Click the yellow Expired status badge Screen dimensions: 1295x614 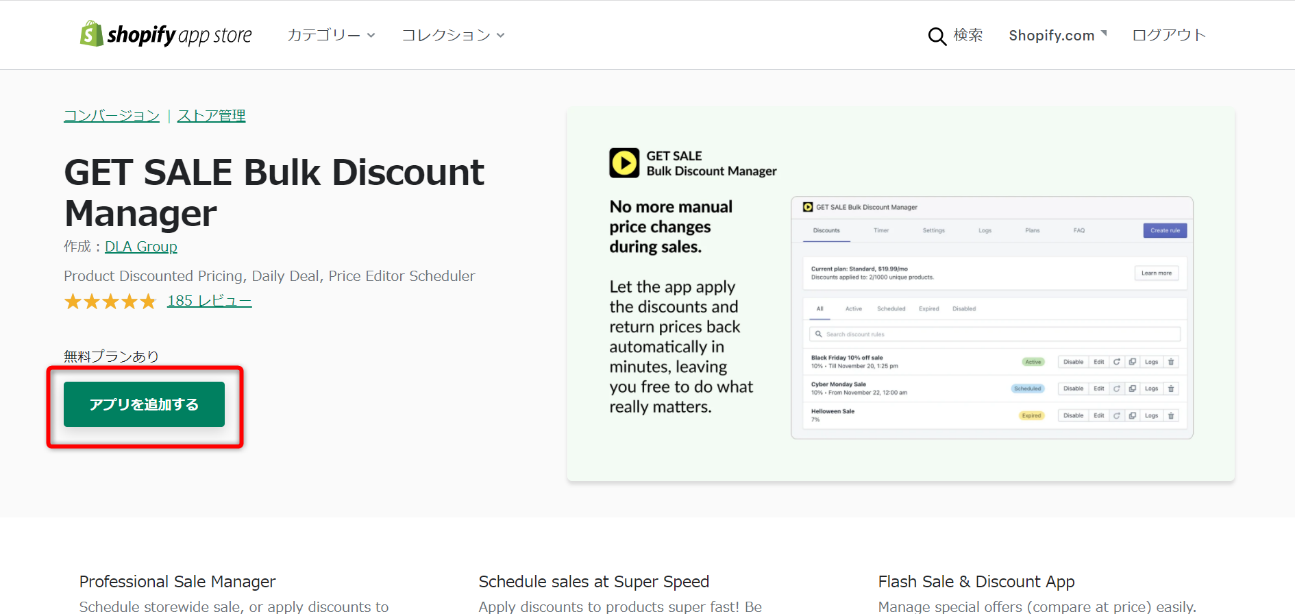pyautogui.click(x=1031, y=415)
